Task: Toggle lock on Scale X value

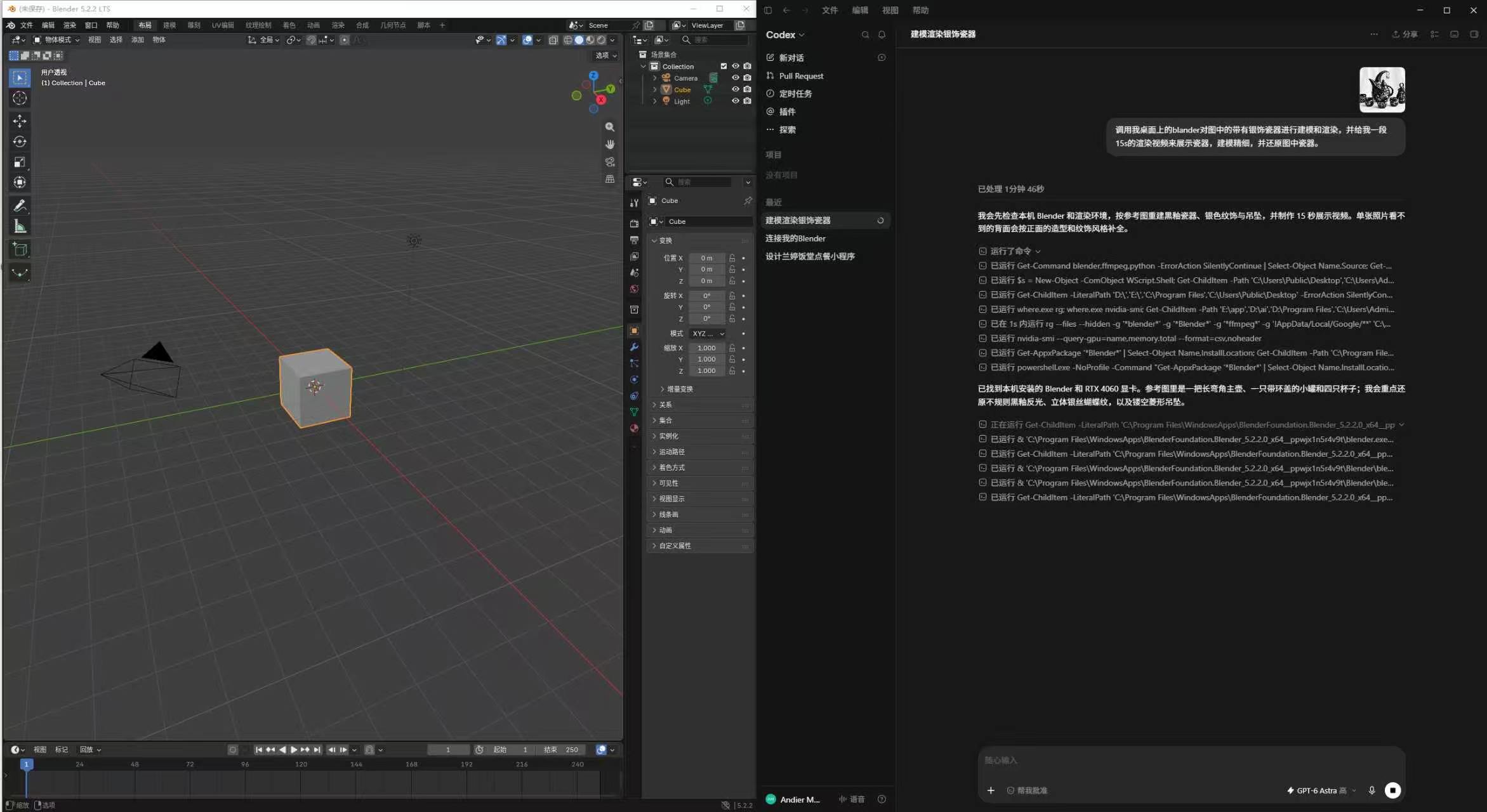Action: (x=732, y=348)
